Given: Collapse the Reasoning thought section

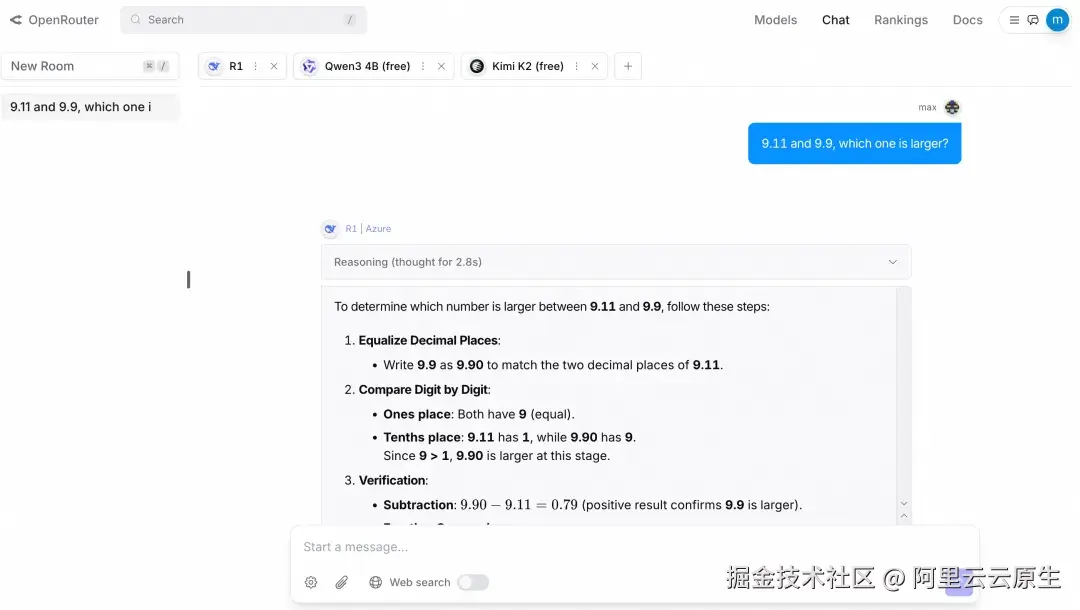Looking at the screenshot, I should coord(893,261).
